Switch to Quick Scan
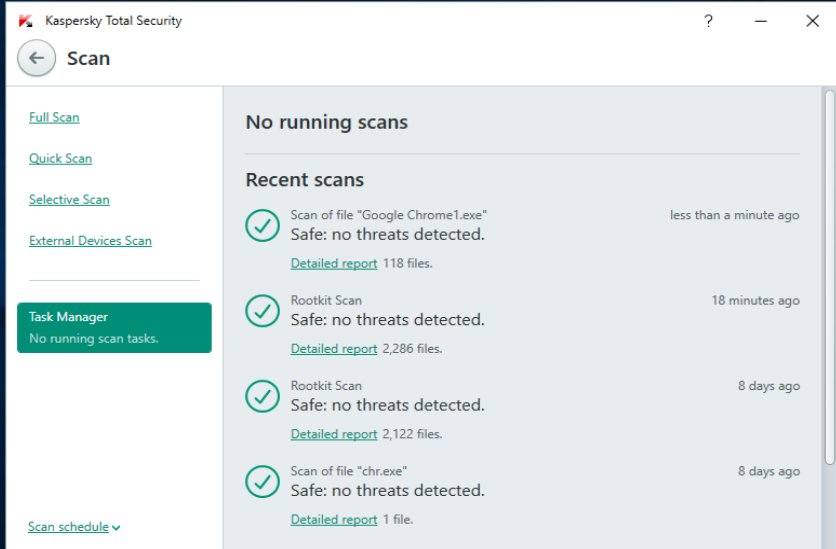Viewport: 836px width, 549px height. [x=60, y=158]
